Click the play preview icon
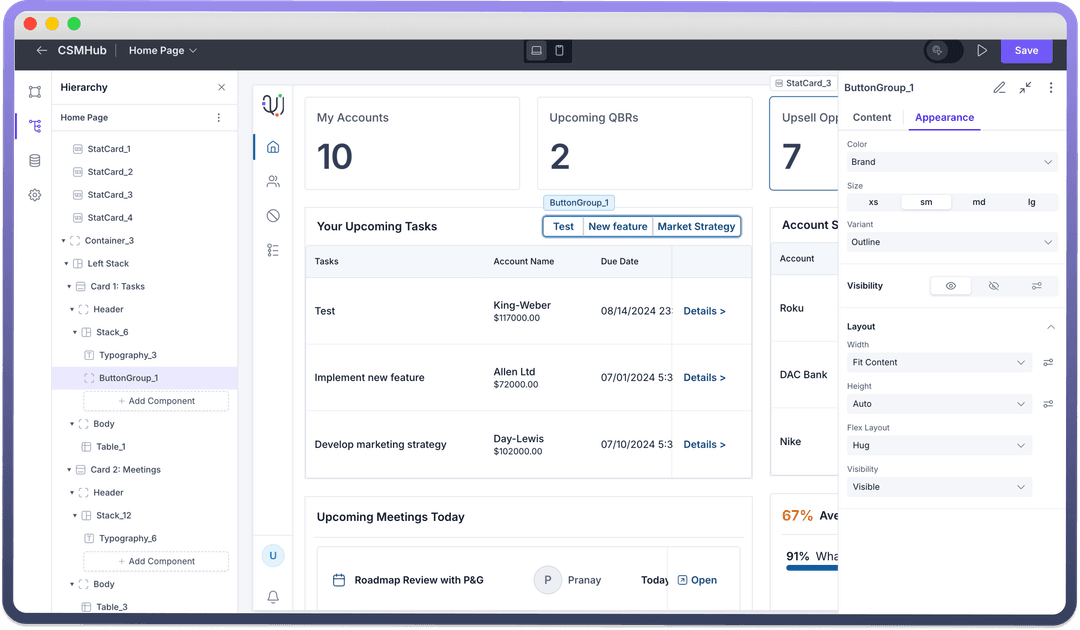Screen dimensions: 1080x630 982,51
